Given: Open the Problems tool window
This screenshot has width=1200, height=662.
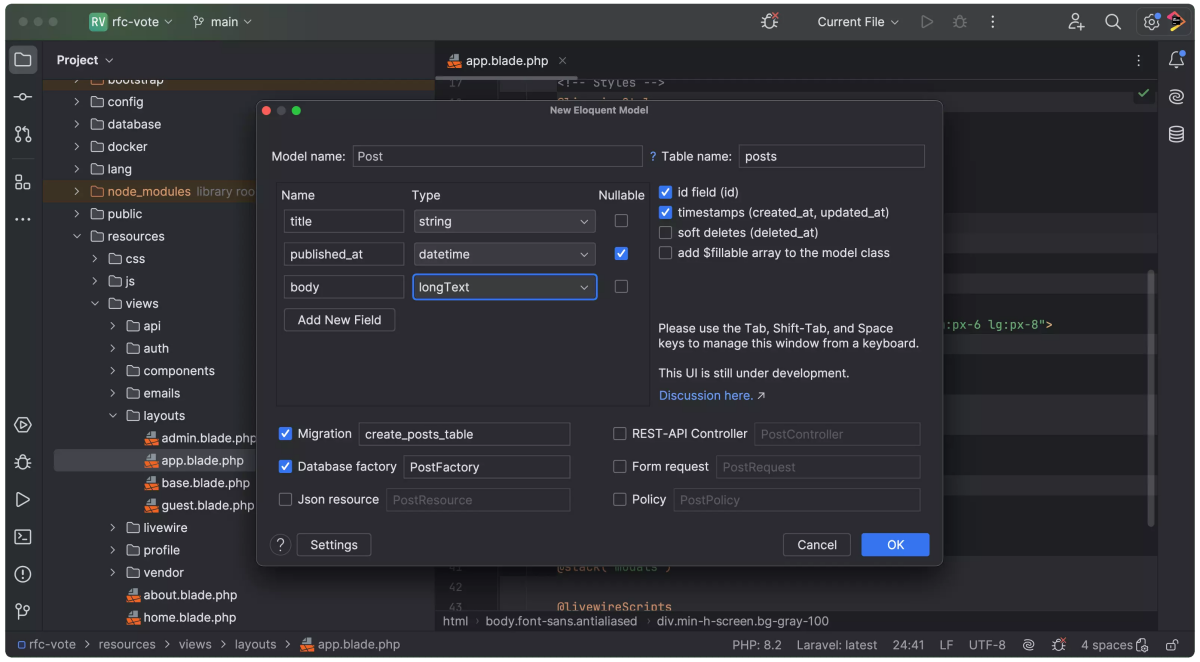Looking at the screenshot, I should click(x=22, y=573).
